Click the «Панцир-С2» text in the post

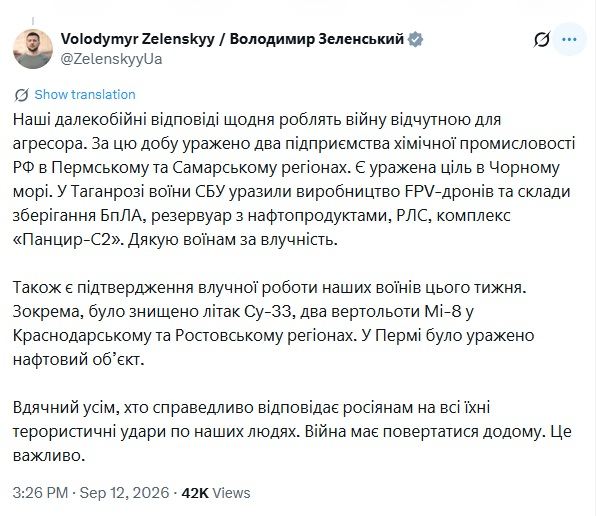67,240
